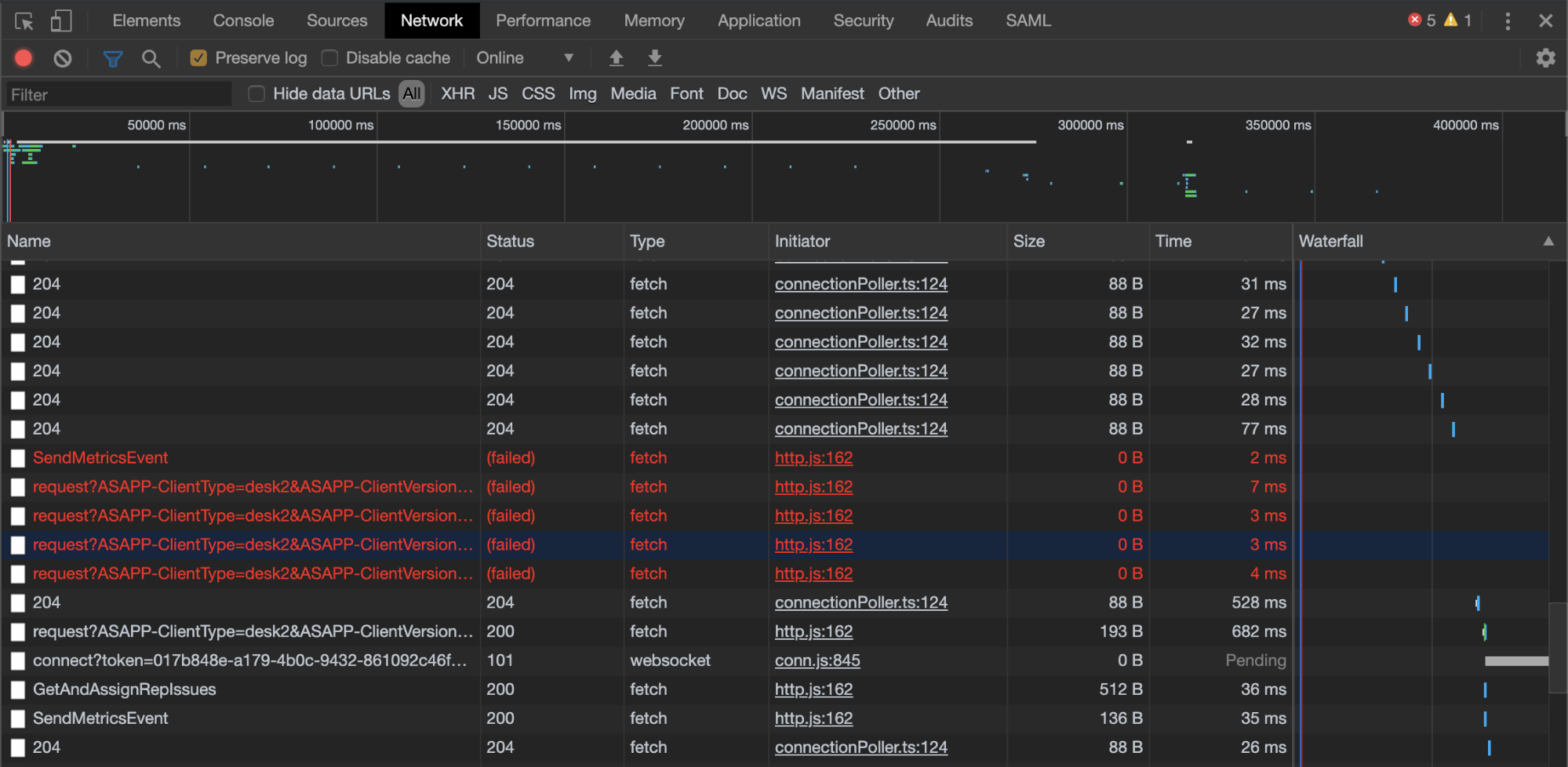Import HAR file with upload arrow
Image resolution: width=1568 pixels, height=767 pixels.
(x=617, y=58)
